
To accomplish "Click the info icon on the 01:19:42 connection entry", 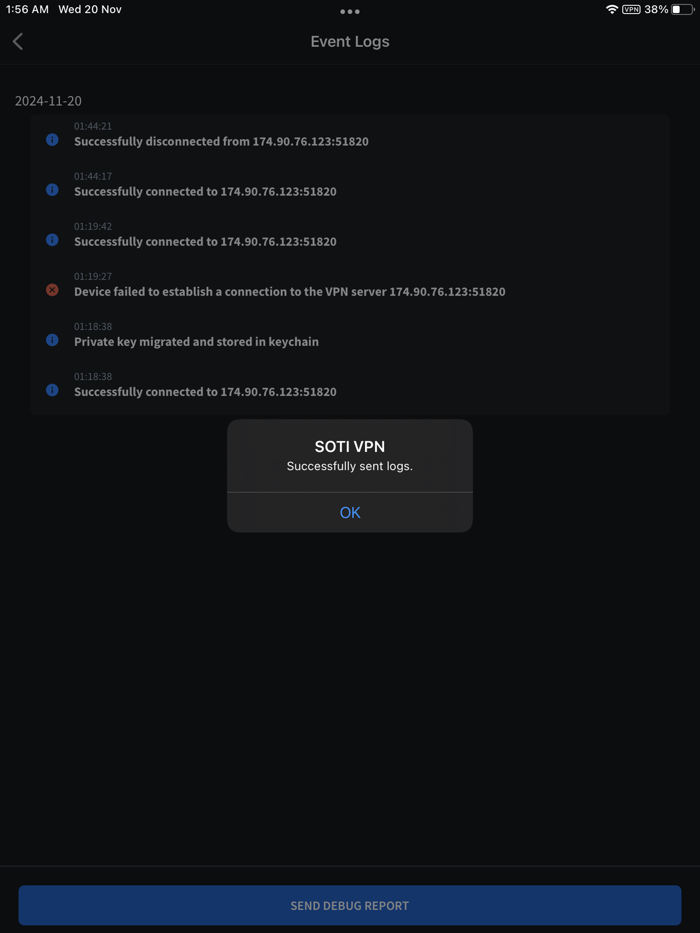I will click(52, 240).
